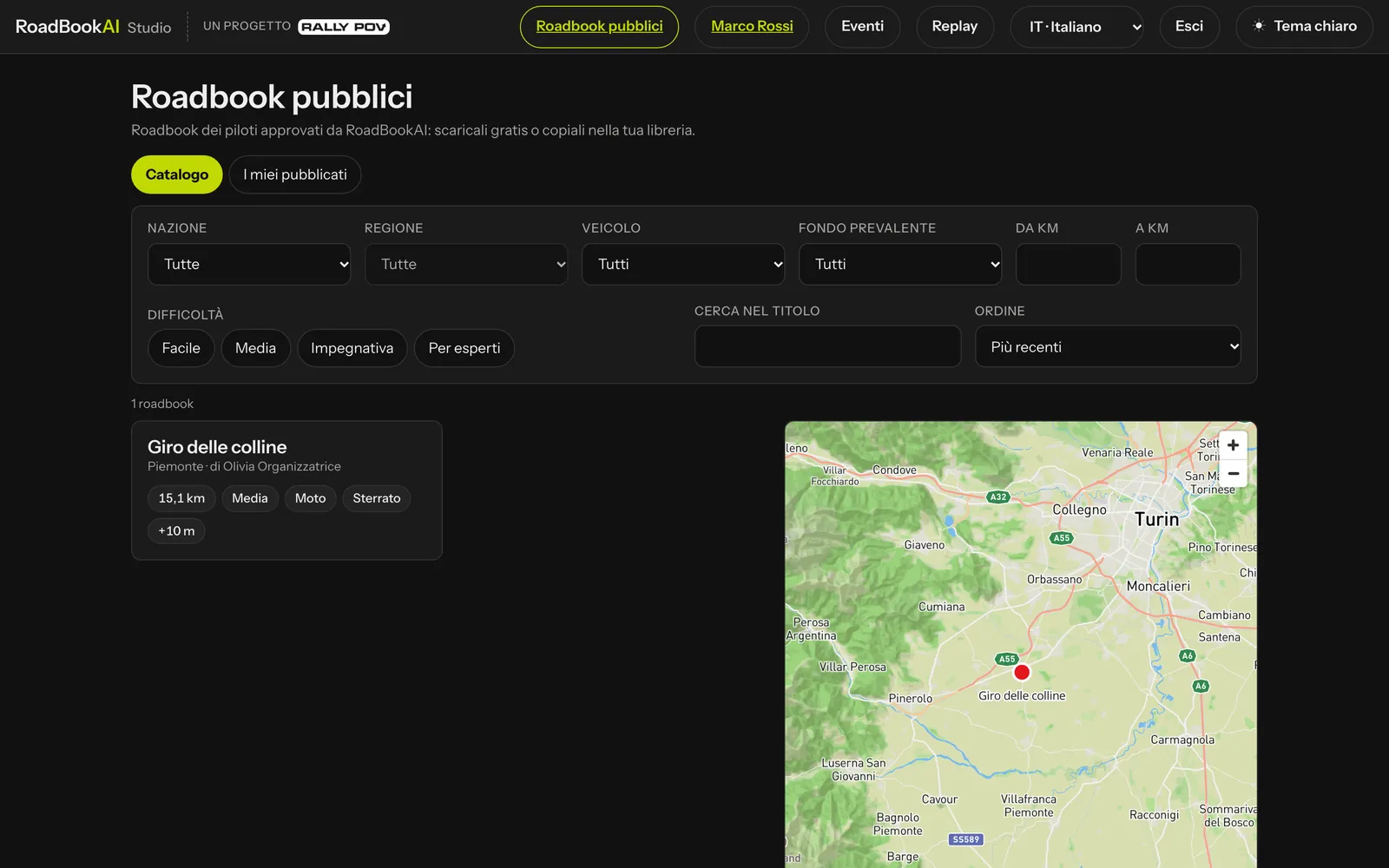
Task: Open the Regione dropdown
Action: [466, 264]
